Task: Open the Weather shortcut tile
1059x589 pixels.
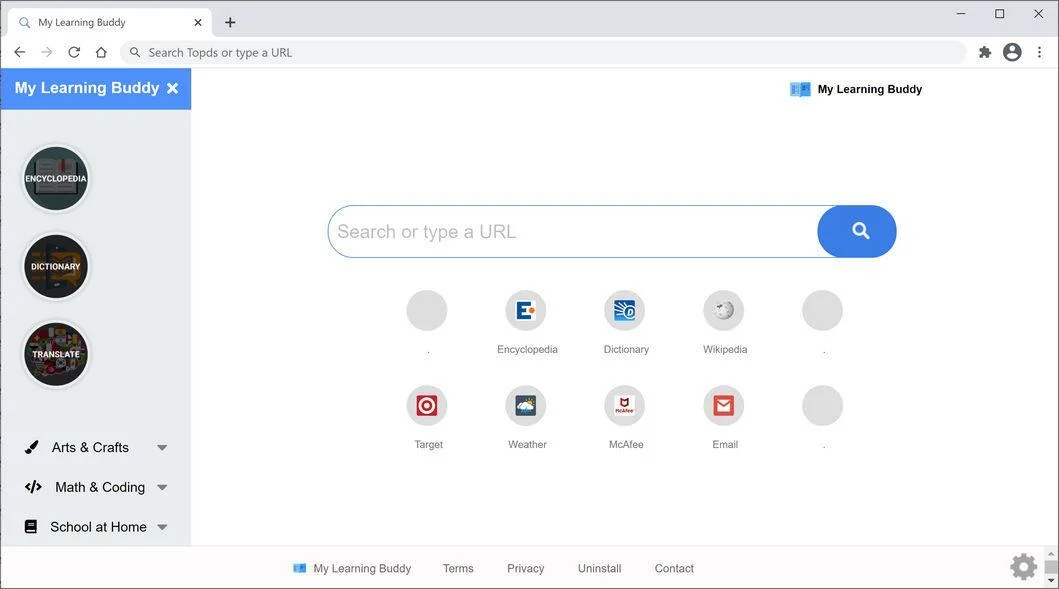Action: [x=526, y=406]
